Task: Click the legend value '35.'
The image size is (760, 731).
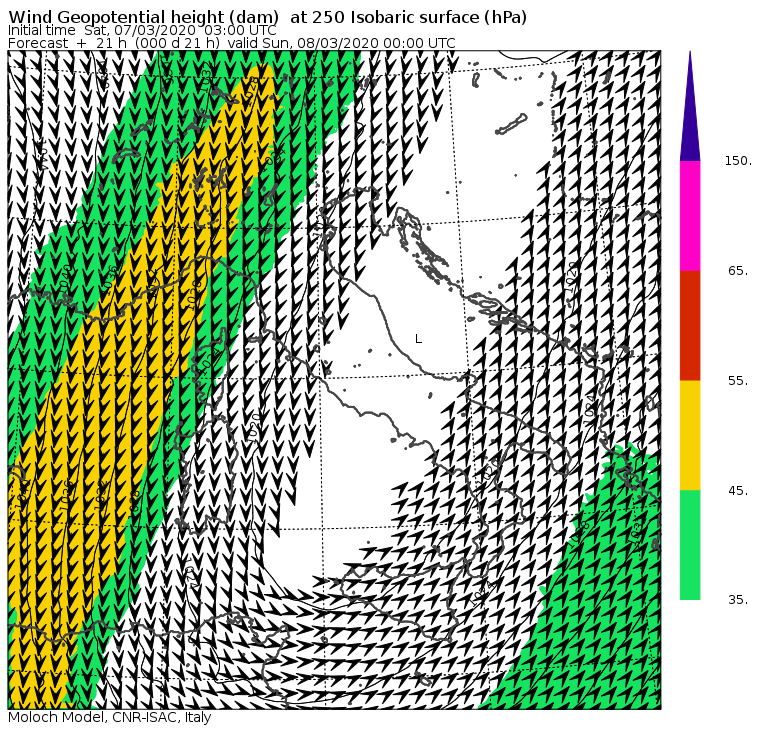Action: (739, 600)
